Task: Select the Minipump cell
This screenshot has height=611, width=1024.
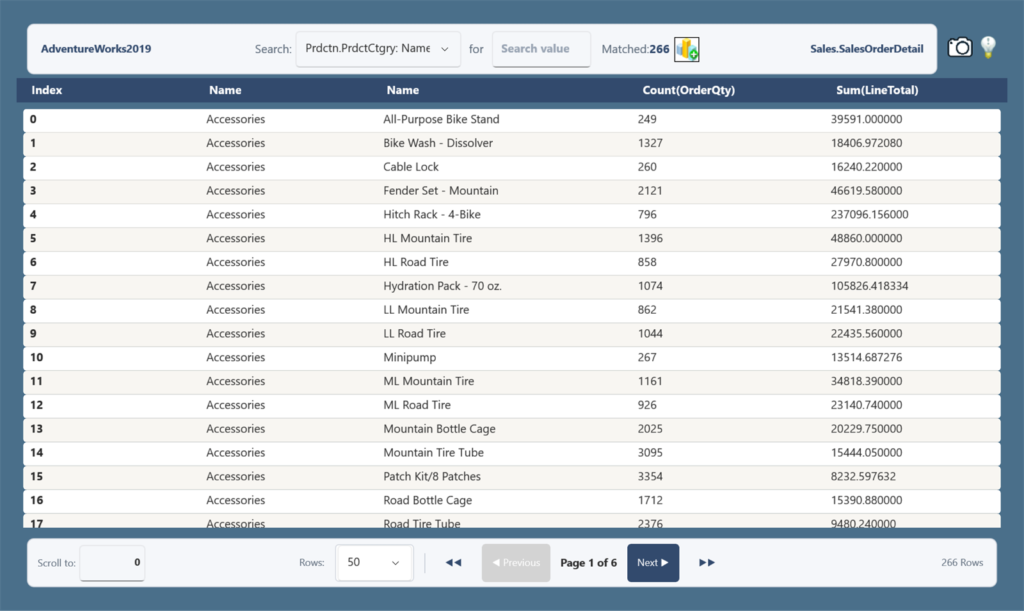Action: (x=409, y=358)
